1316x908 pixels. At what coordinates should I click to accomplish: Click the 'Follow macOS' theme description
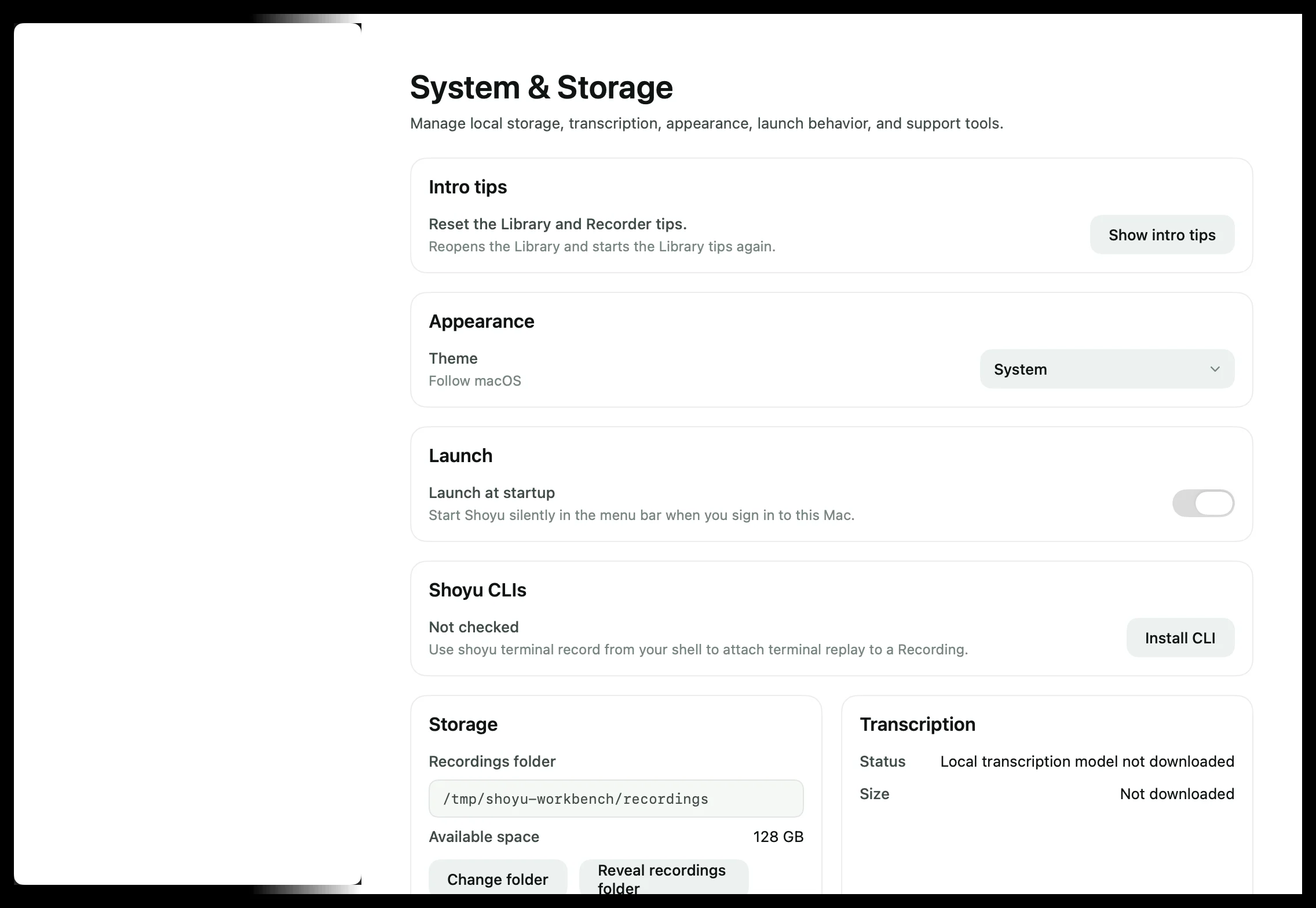474,380
